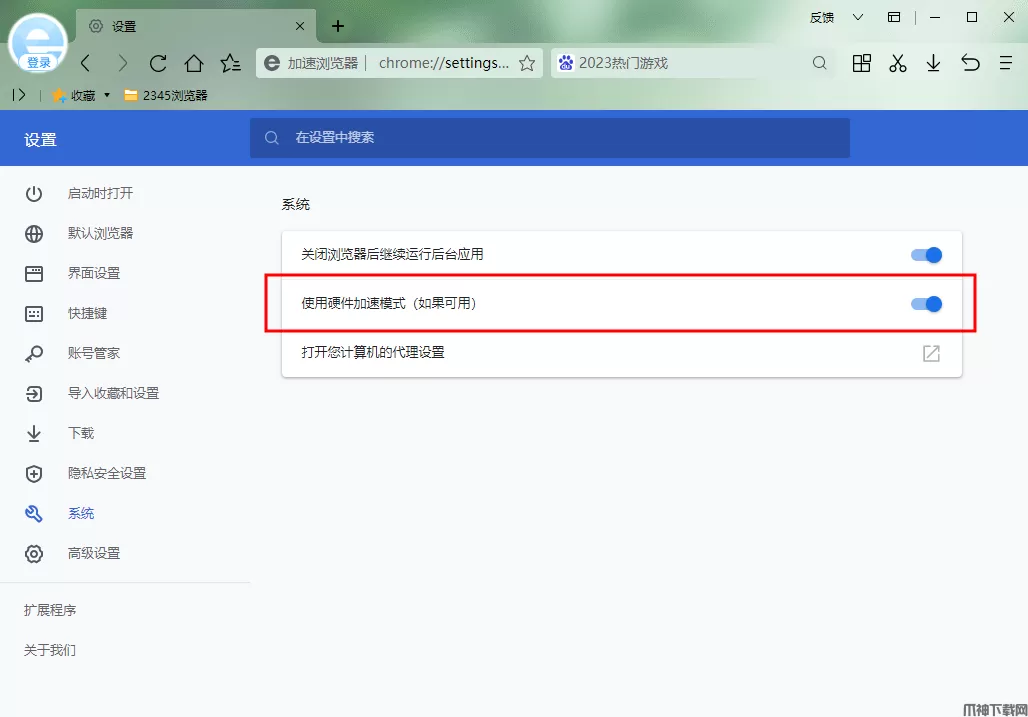
Task: Click the browser login avatar icon
Action: point(38,43)
